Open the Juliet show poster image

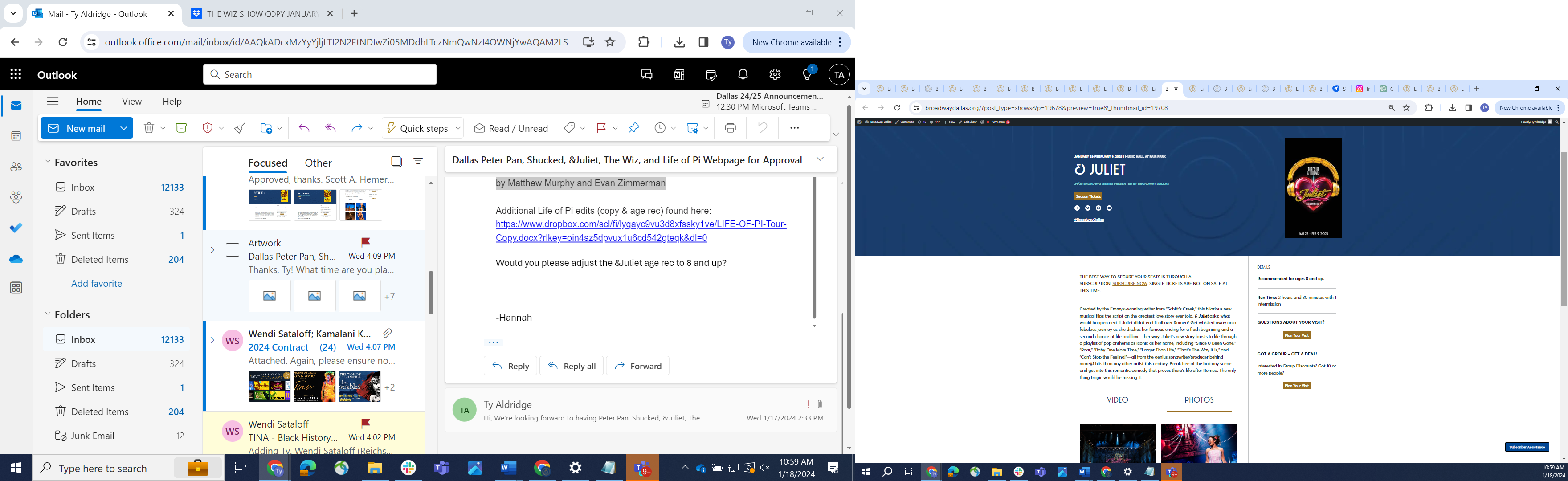pos(1313,188)
